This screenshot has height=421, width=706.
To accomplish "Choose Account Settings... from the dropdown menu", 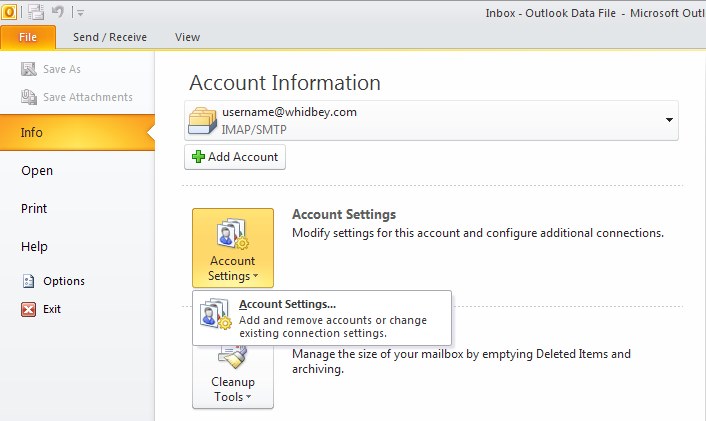I will 322,318.
